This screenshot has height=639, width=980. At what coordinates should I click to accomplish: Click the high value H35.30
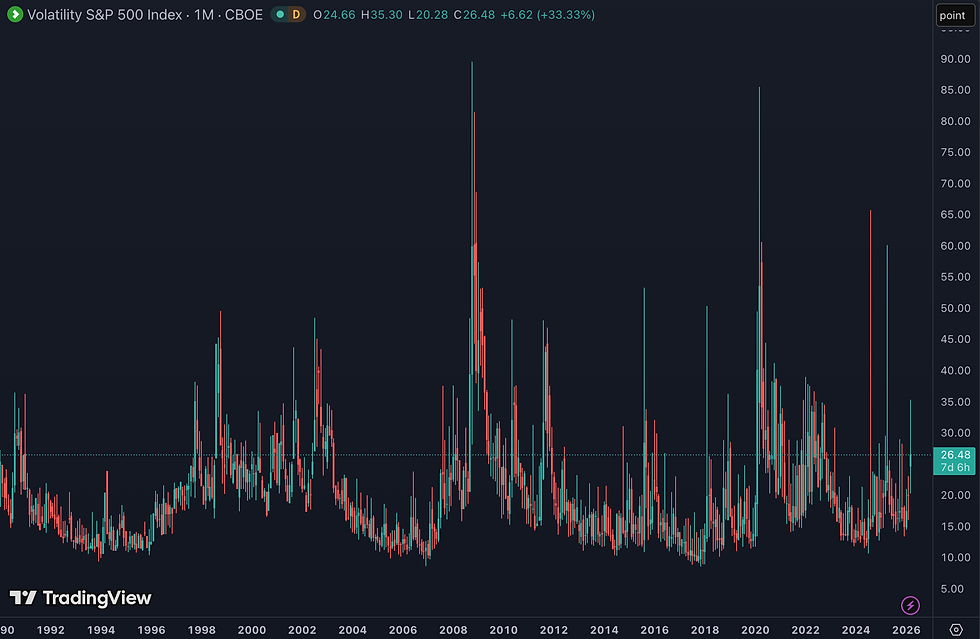[x=381, y=14]
